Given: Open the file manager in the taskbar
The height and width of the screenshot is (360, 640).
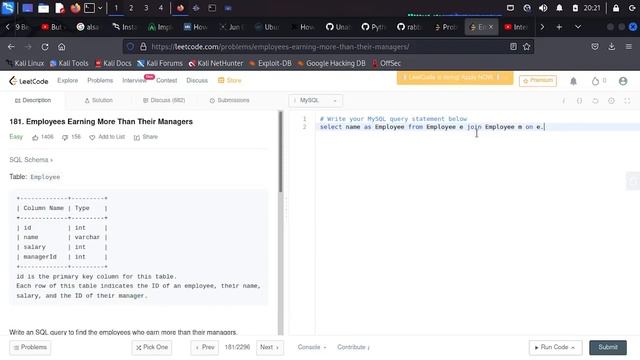Looking at the screenshot, I should click(x=43, y=8).
